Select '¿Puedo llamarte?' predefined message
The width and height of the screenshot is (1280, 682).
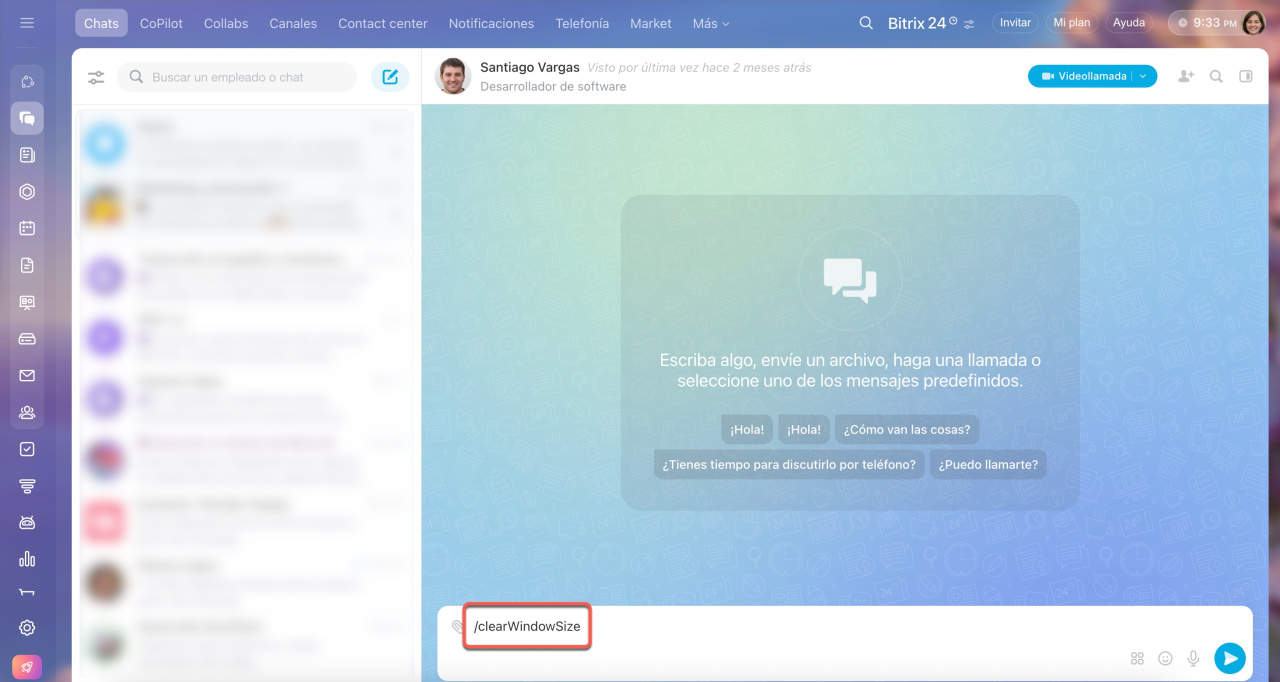988,464
